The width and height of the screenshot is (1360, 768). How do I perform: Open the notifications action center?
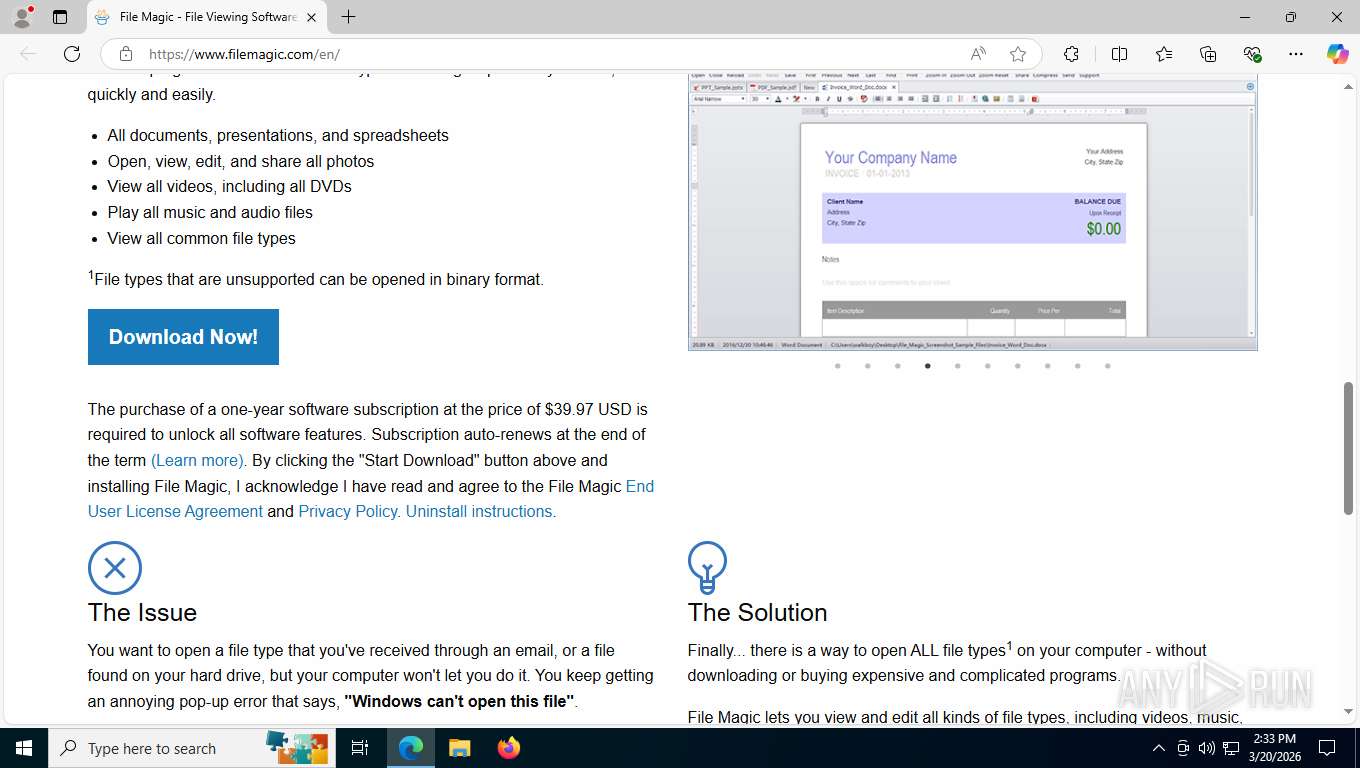(1327, 748)
